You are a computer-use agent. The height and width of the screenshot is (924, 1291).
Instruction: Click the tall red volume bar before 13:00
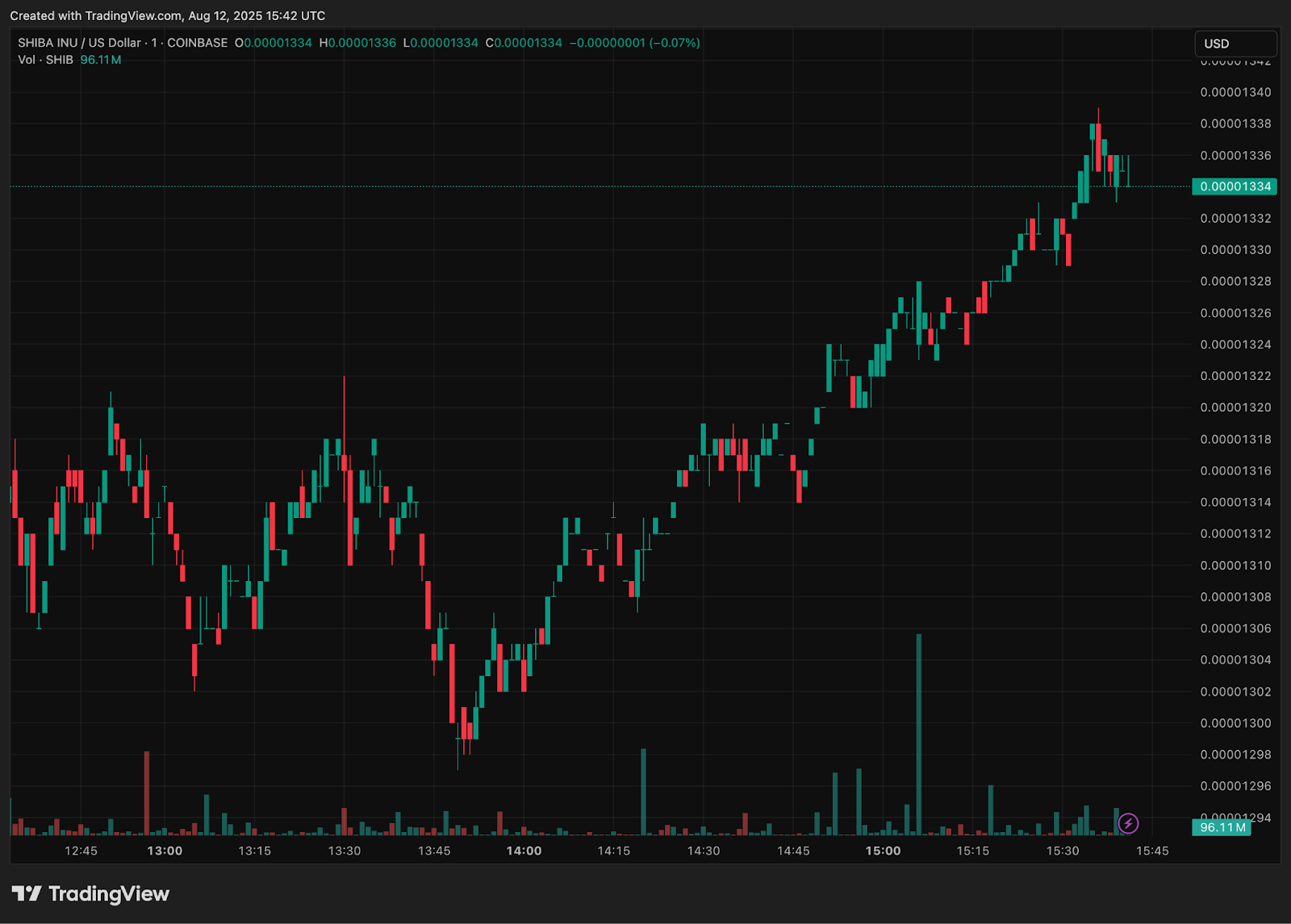(147, 792)
